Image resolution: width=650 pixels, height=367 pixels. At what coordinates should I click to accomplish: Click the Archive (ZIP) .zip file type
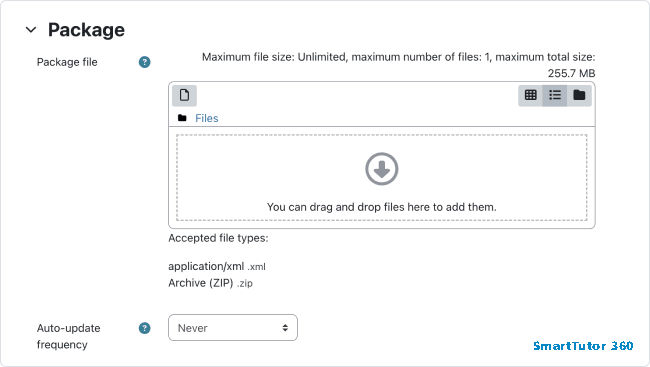pos(211,283)
